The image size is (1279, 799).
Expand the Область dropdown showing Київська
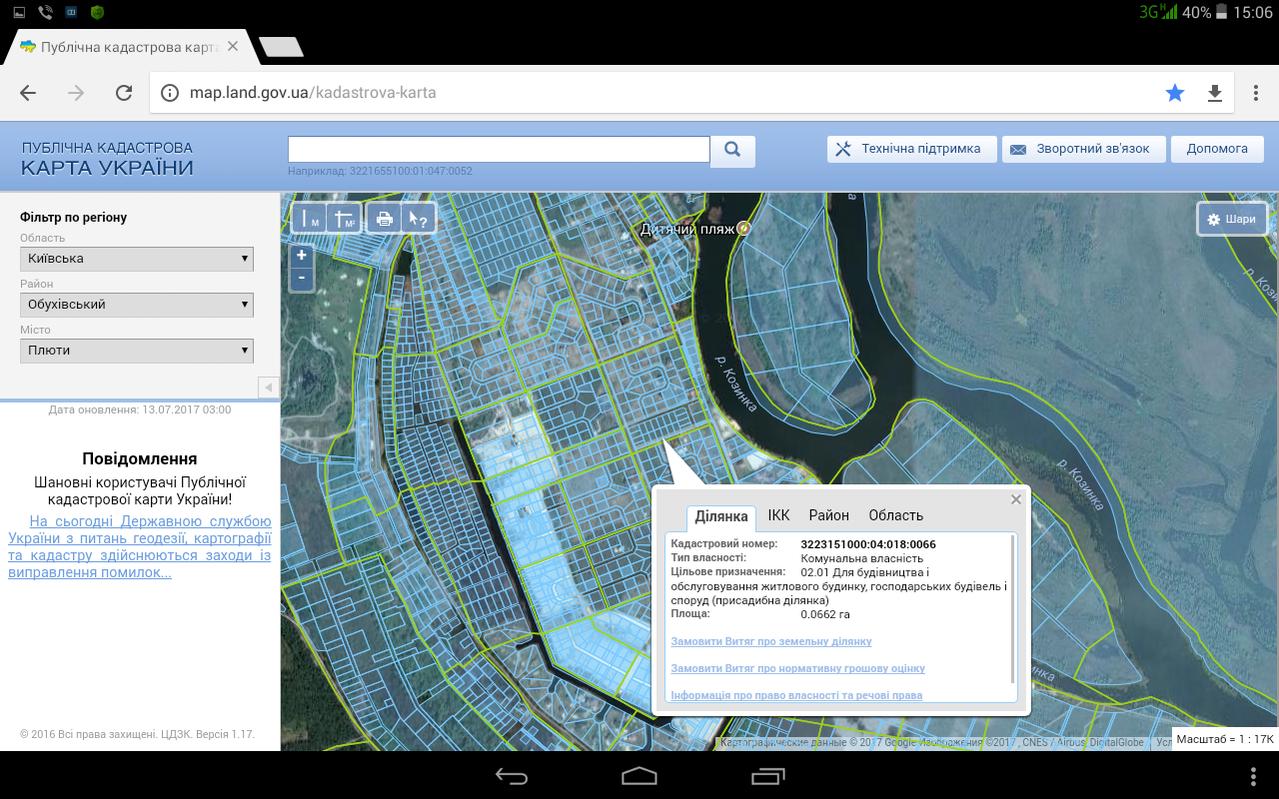coord(137,259)
